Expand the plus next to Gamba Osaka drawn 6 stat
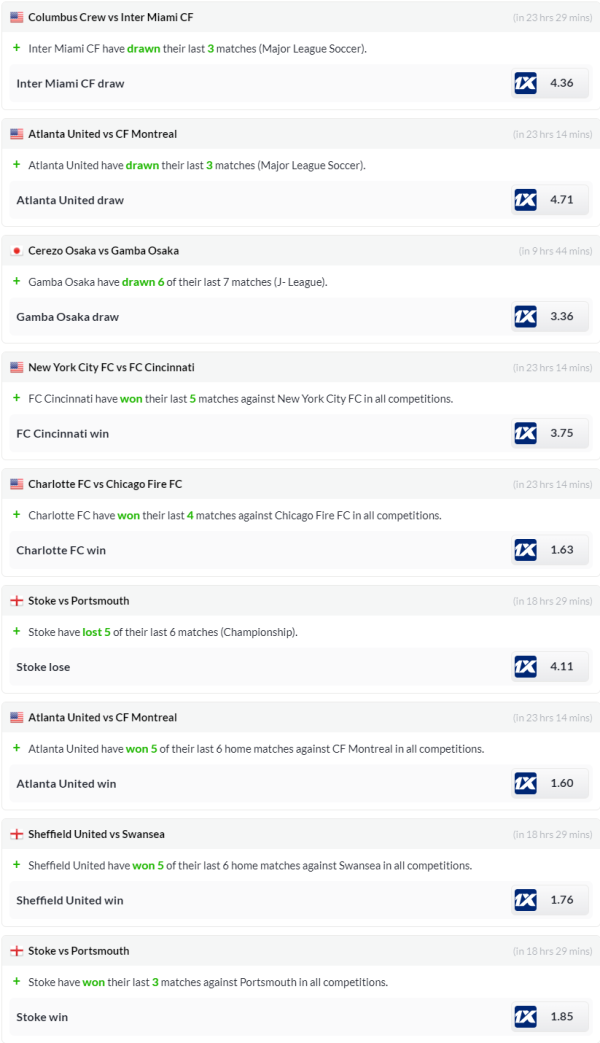The width and height of the screenshot is (600, 1043). tap(17, 282)
